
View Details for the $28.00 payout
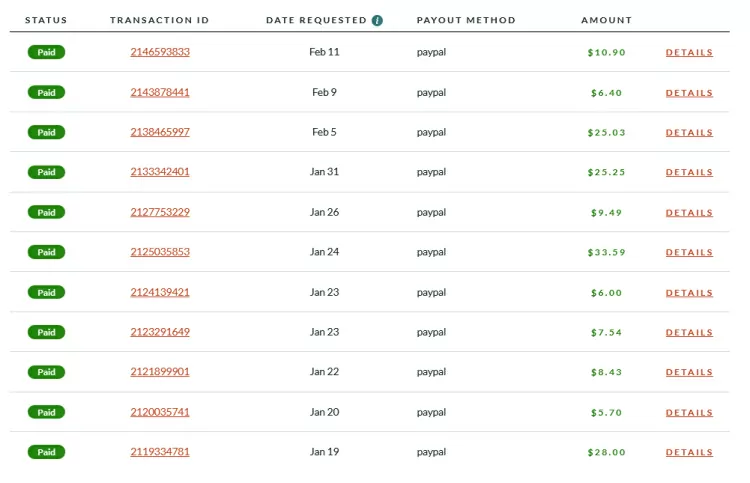click(689, 452)
